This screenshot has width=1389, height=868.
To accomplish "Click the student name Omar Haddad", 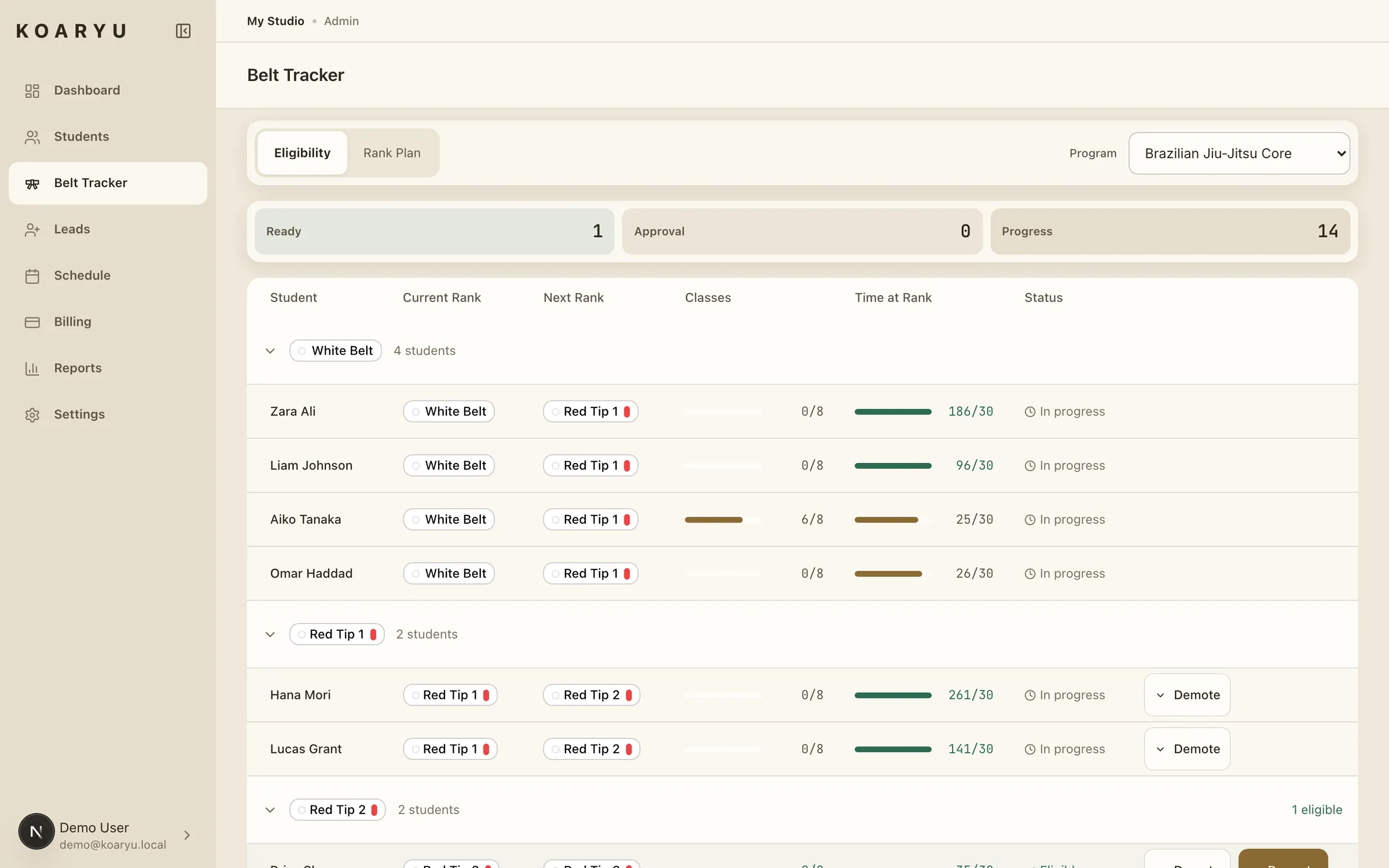I will pos(311,573).
